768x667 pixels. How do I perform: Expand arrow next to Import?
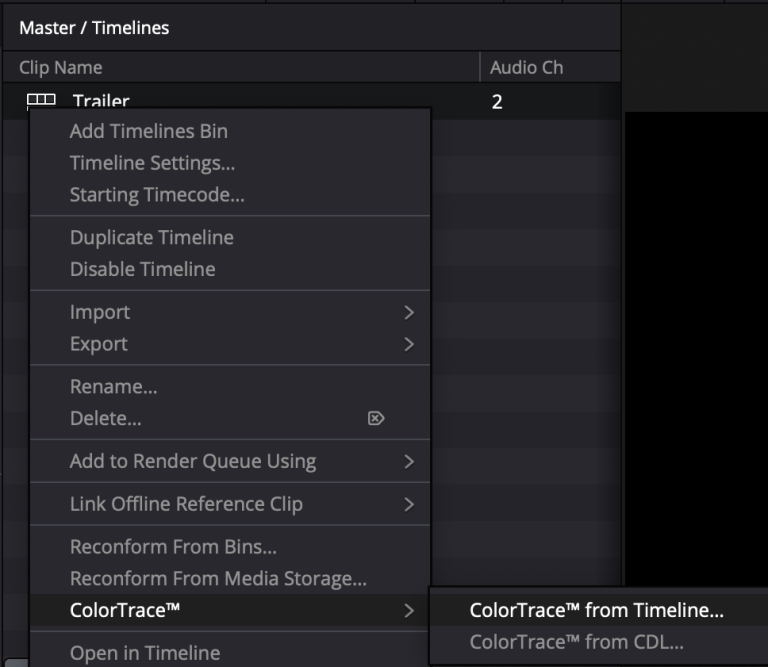coord(409,312)
